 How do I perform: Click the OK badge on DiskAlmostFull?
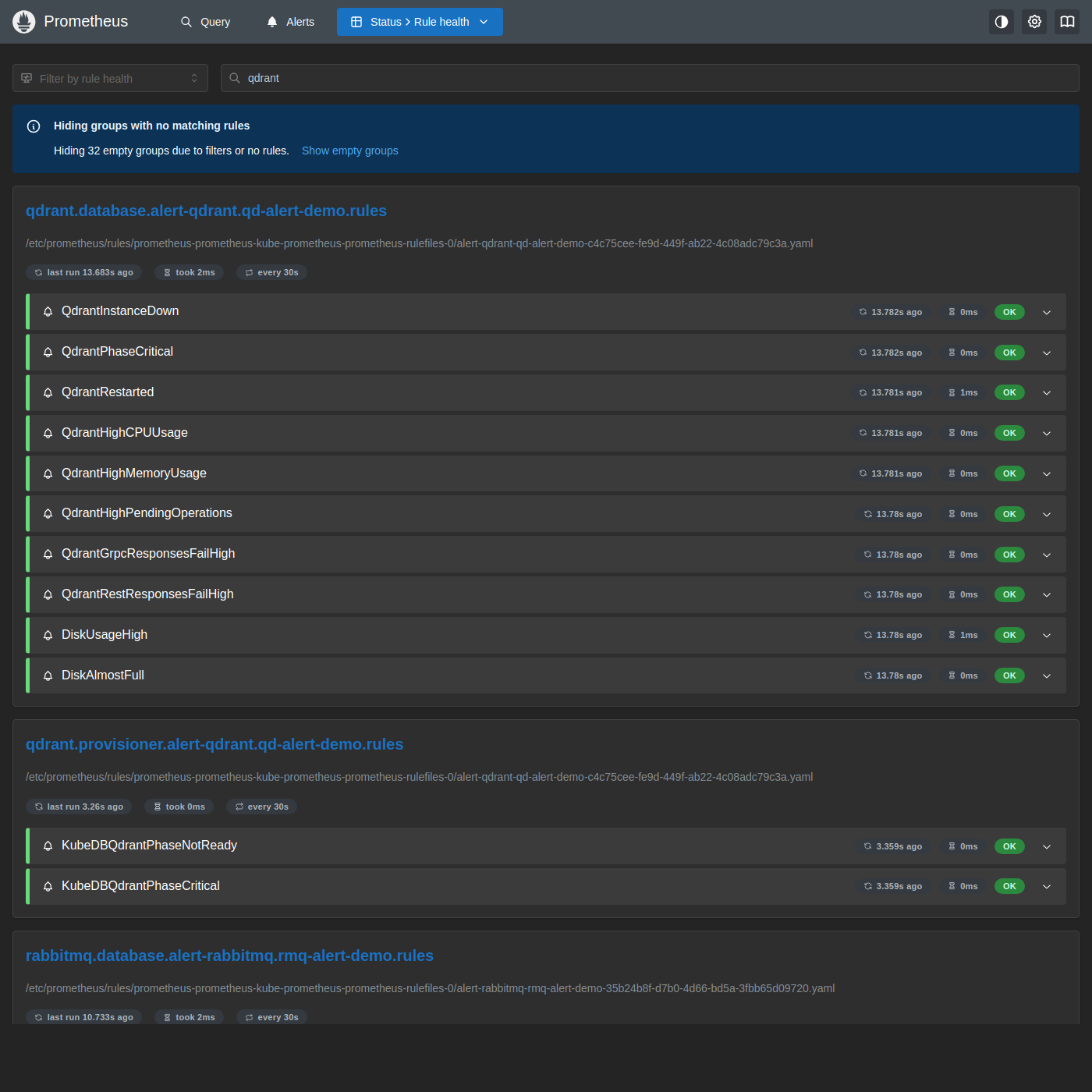pos(1009,675)
